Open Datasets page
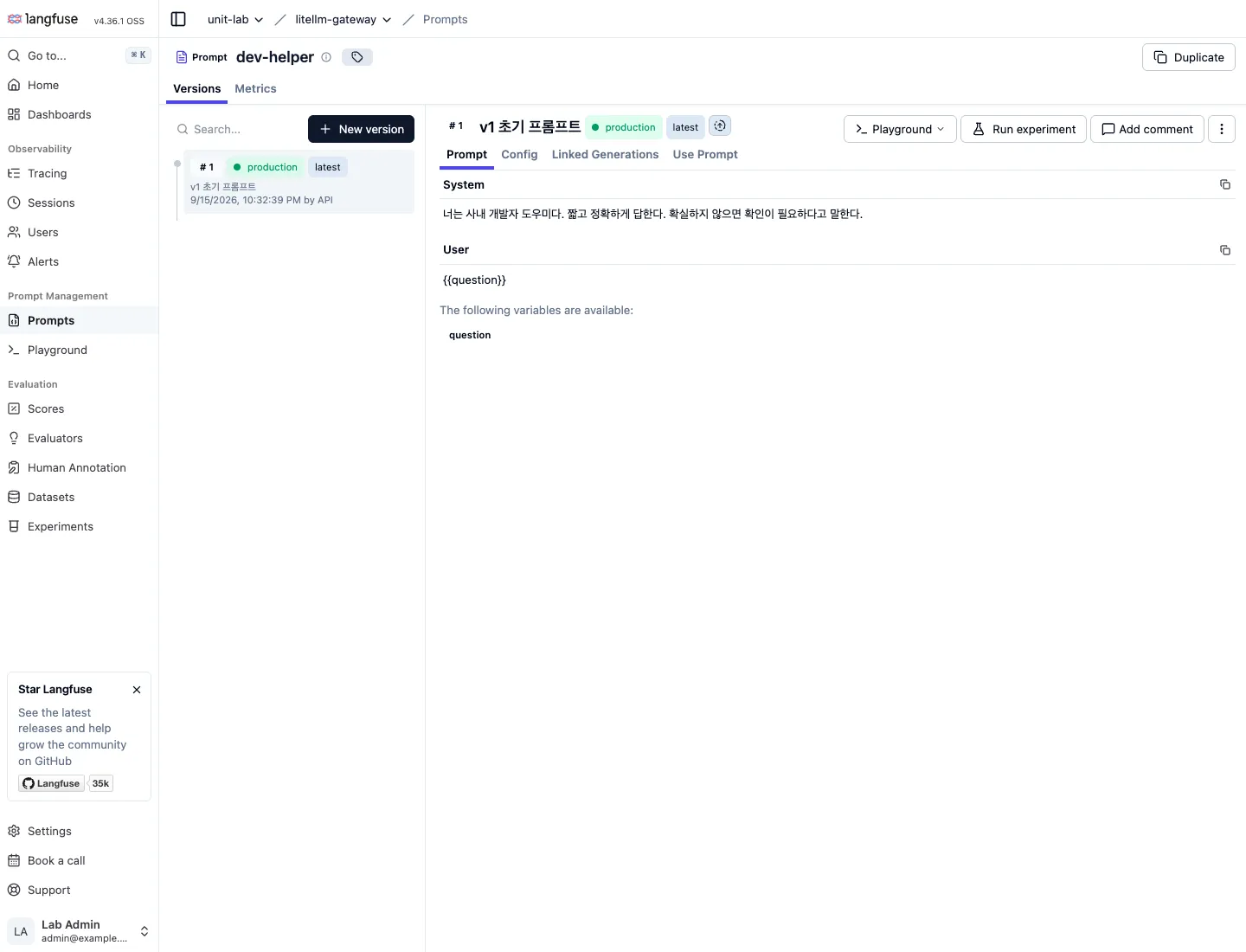1246x952 pixels. tap(79, 497)
